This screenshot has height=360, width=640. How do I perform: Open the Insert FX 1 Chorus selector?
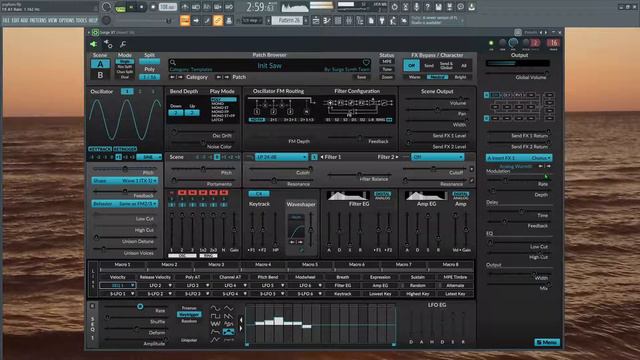(x=518, y=158)
